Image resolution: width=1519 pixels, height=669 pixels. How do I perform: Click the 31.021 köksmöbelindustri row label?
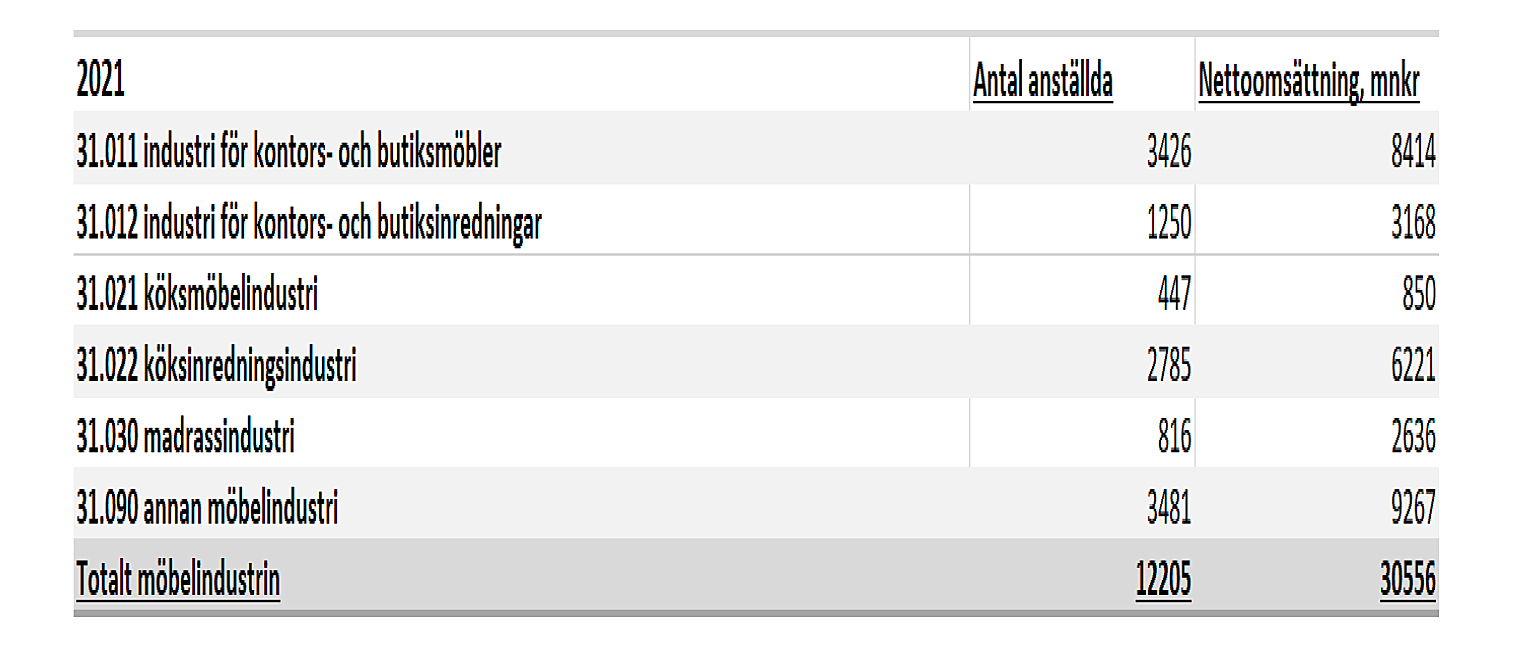coord(197,295)
